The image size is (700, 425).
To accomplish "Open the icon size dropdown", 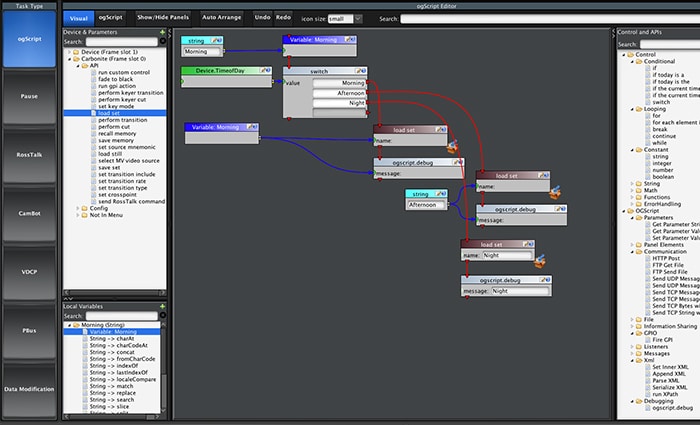I will pos(358,19).
